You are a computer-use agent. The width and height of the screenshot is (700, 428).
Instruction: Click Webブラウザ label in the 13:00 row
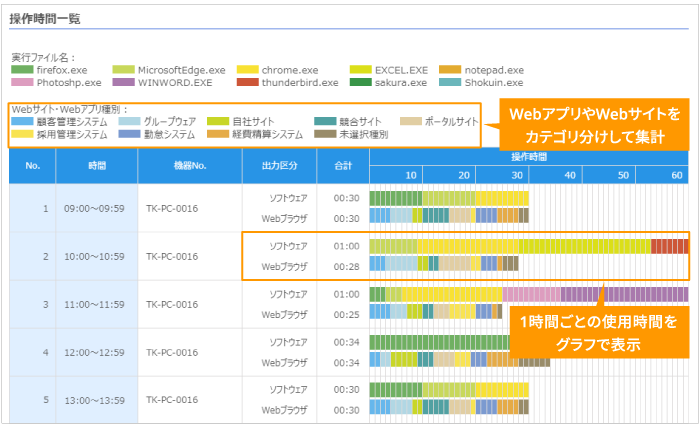284,410
